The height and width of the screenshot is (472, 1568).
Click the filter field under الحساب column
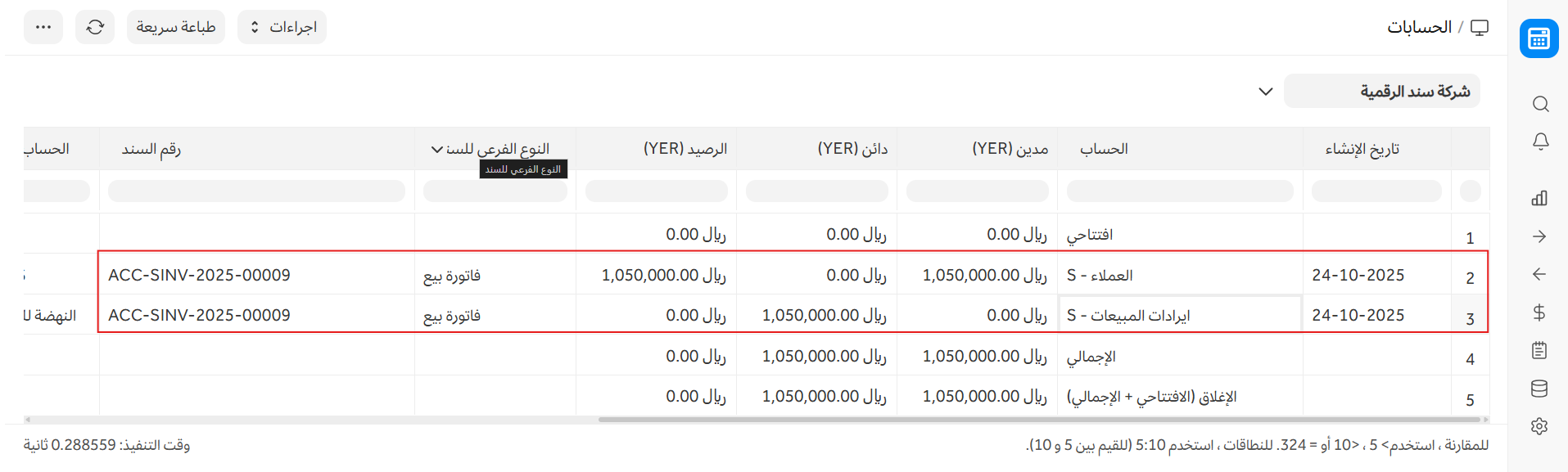1179,191
